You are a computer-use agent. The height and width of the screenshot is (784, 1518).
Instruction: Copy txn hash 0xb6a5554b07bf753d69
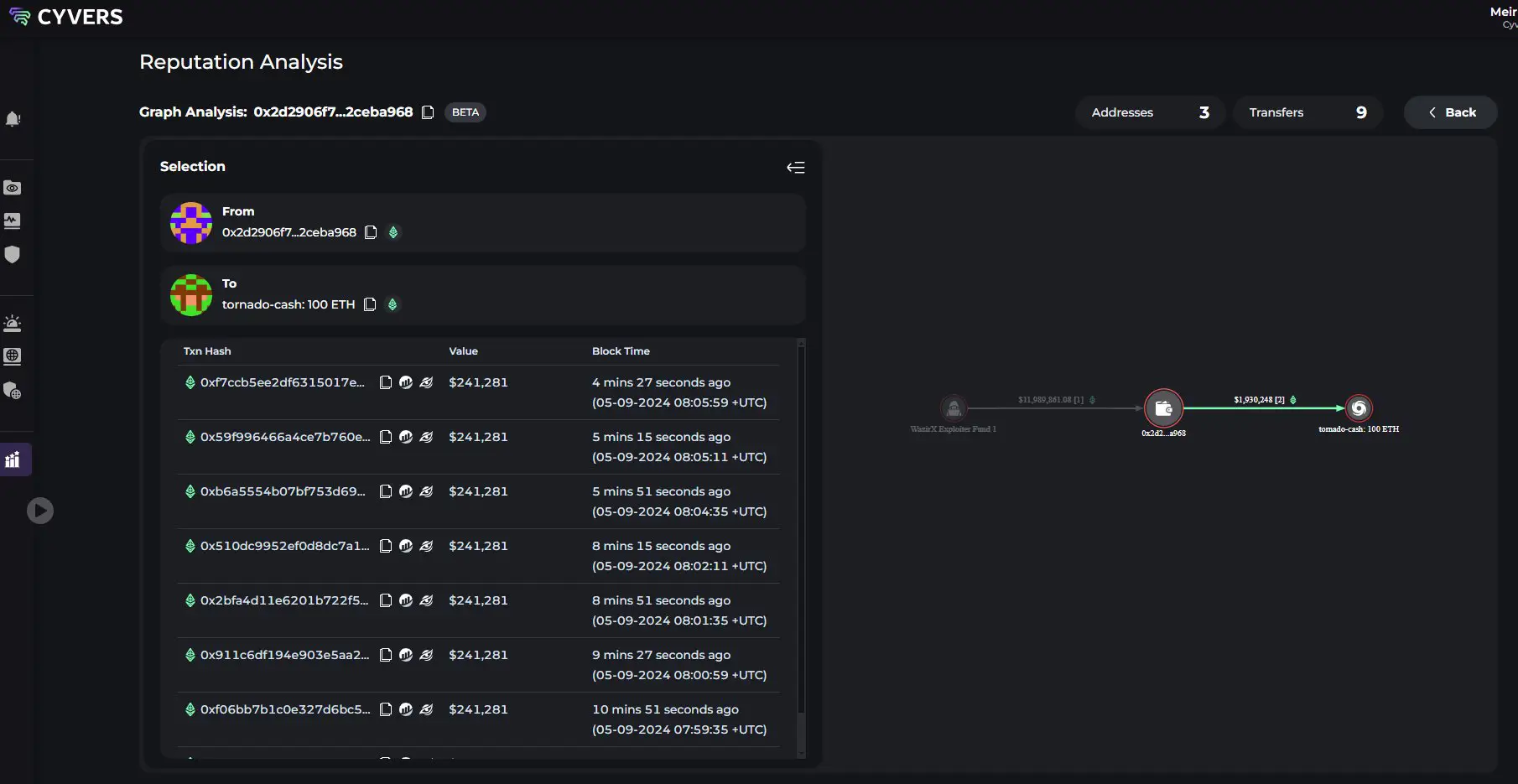[x=386, y=491]
